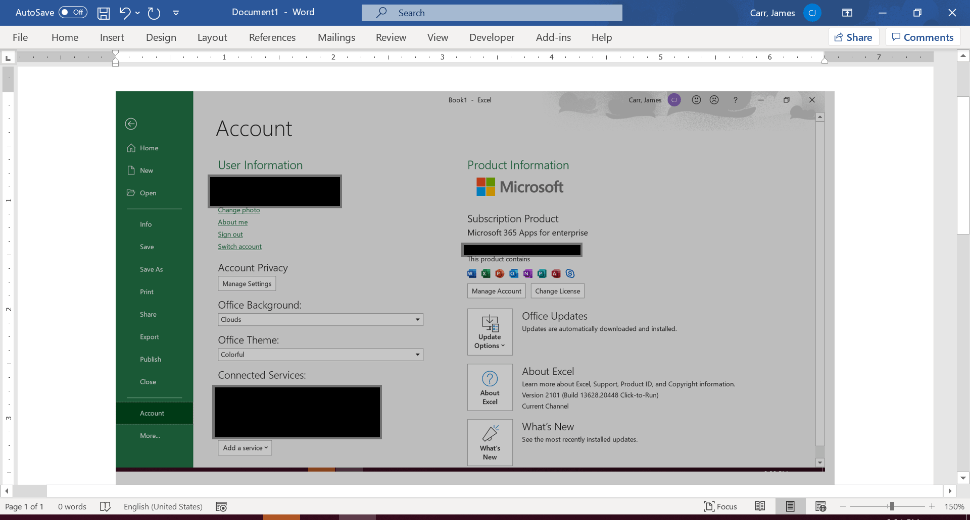Select the Developer tab
The image size is (970, 520).
tap(492, 37)
